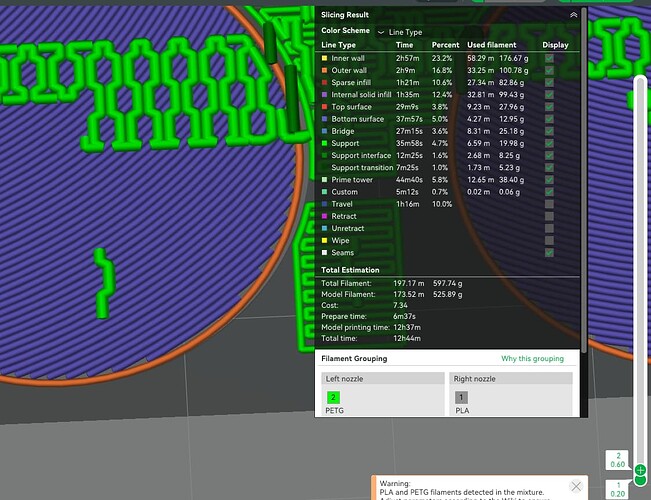Click the Seams white color swatch
The height and width of the screenshot is (500, 651).
click(325, 252)
